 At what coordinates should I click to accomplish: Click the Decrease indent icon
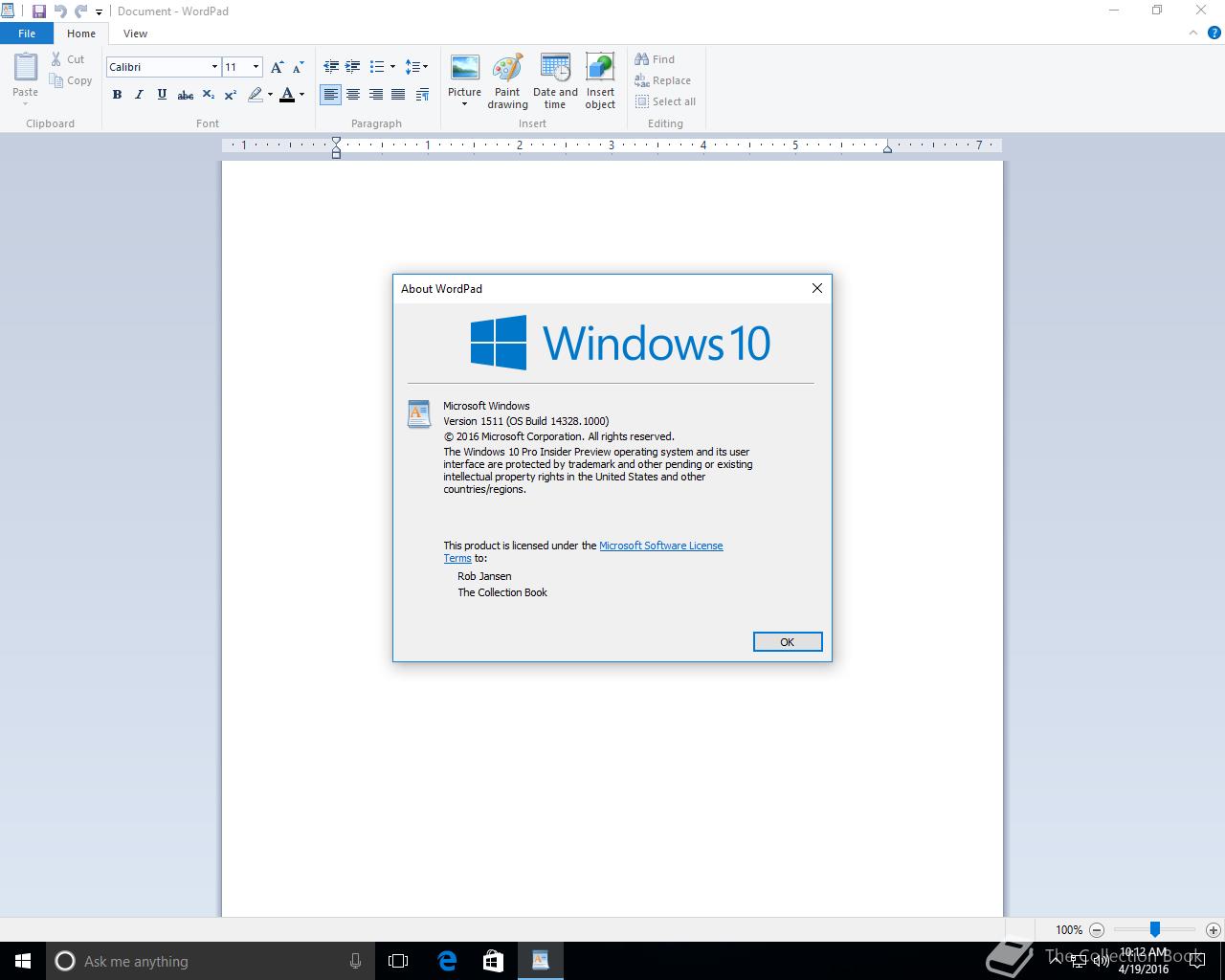pyautogui.click(x=331, y=67)
